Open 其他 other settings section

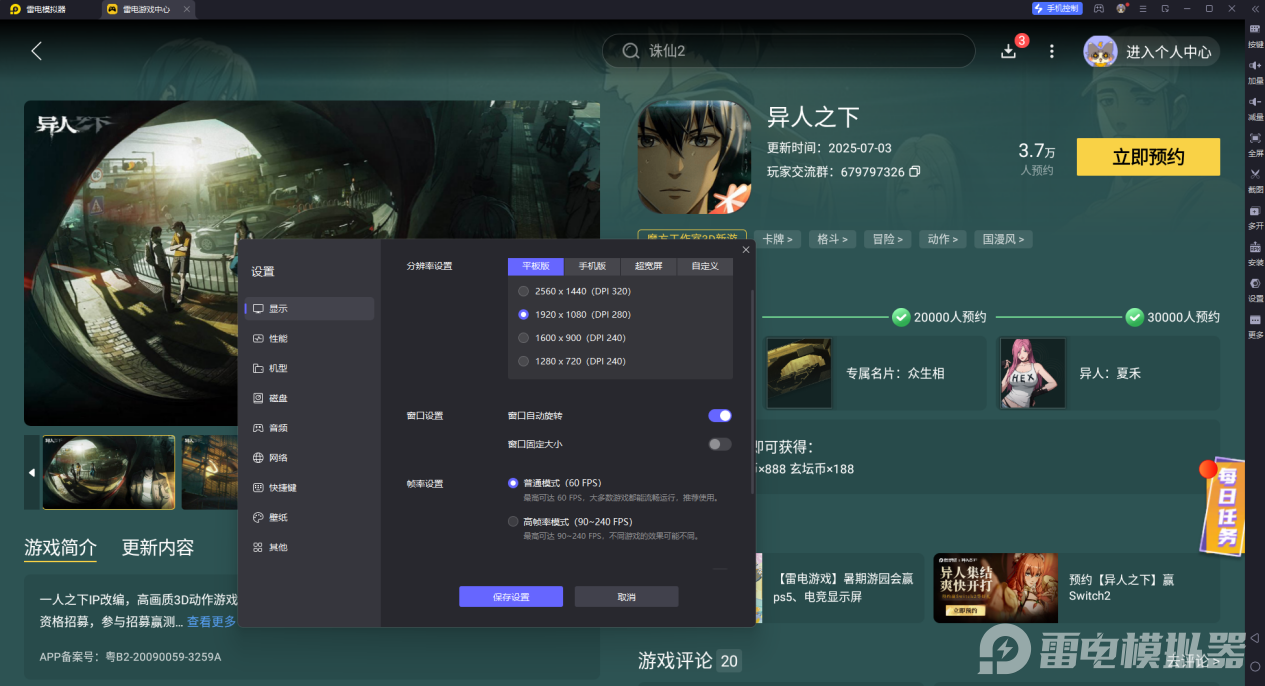(309, 547)
